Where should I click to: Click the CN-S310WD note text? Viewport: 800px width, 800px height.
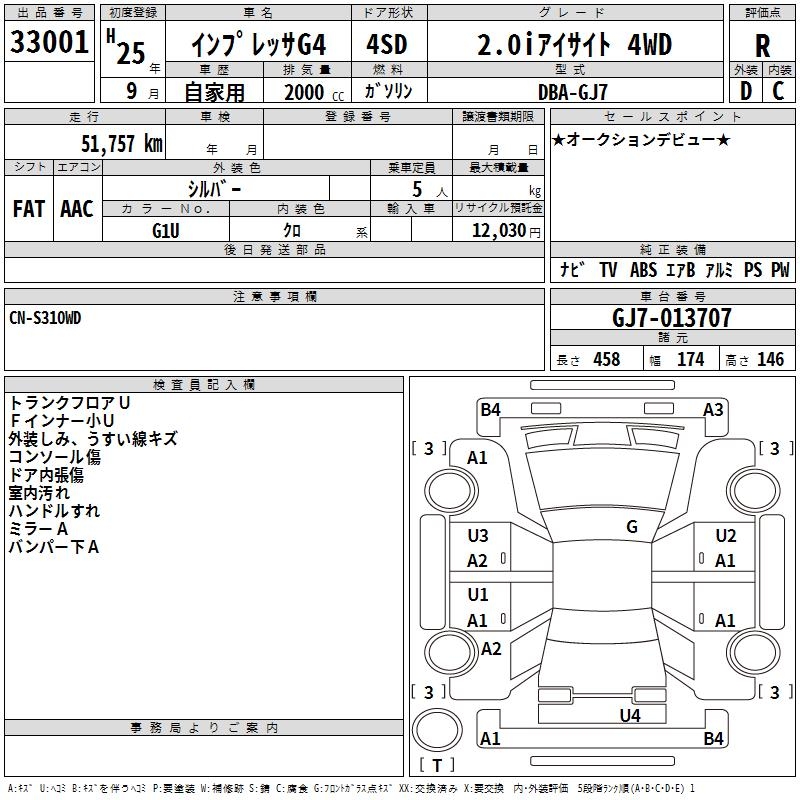(45, 318)
